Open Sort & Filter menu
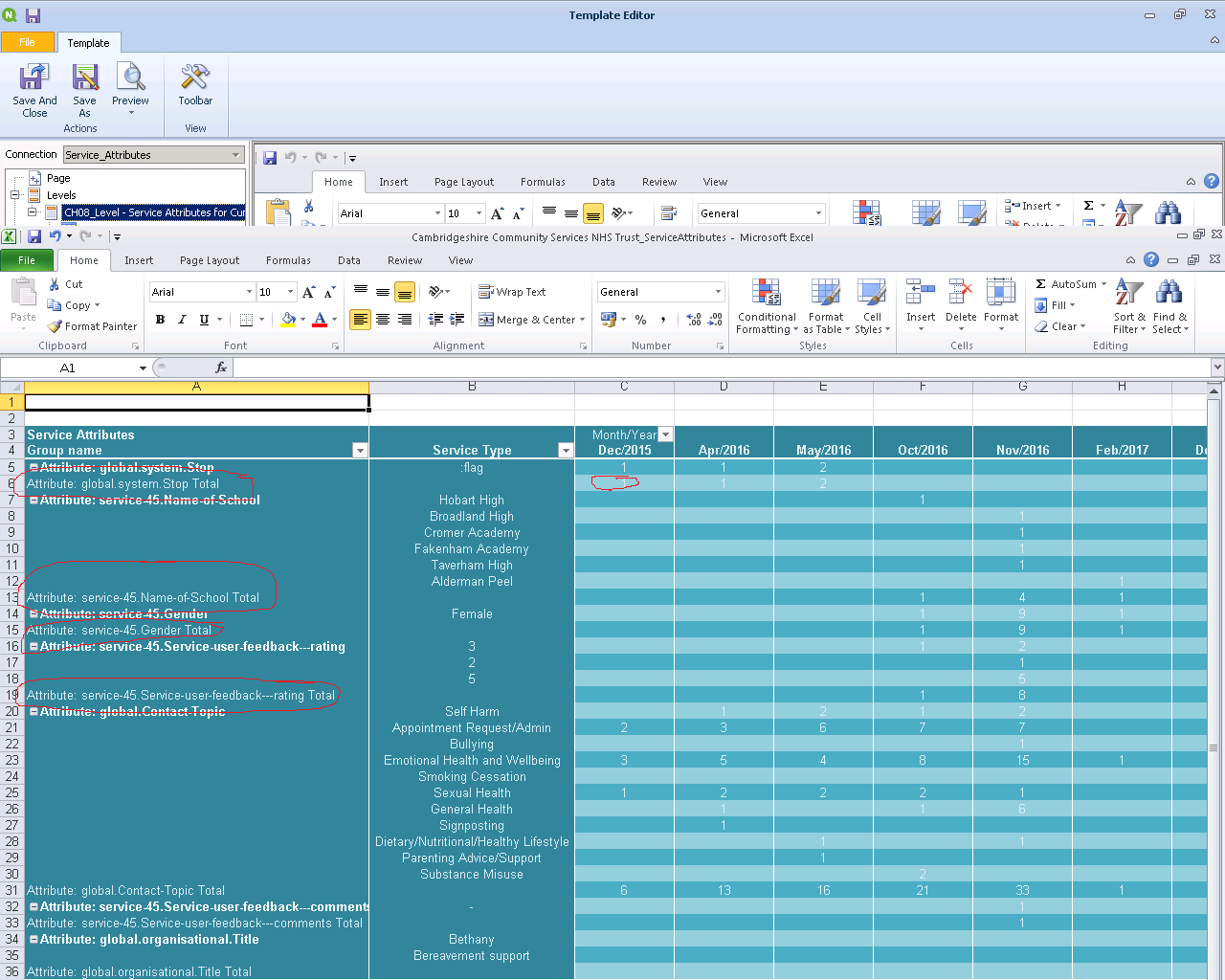The height and width of the screenshot is (980, 1225). pos(1129,307)
